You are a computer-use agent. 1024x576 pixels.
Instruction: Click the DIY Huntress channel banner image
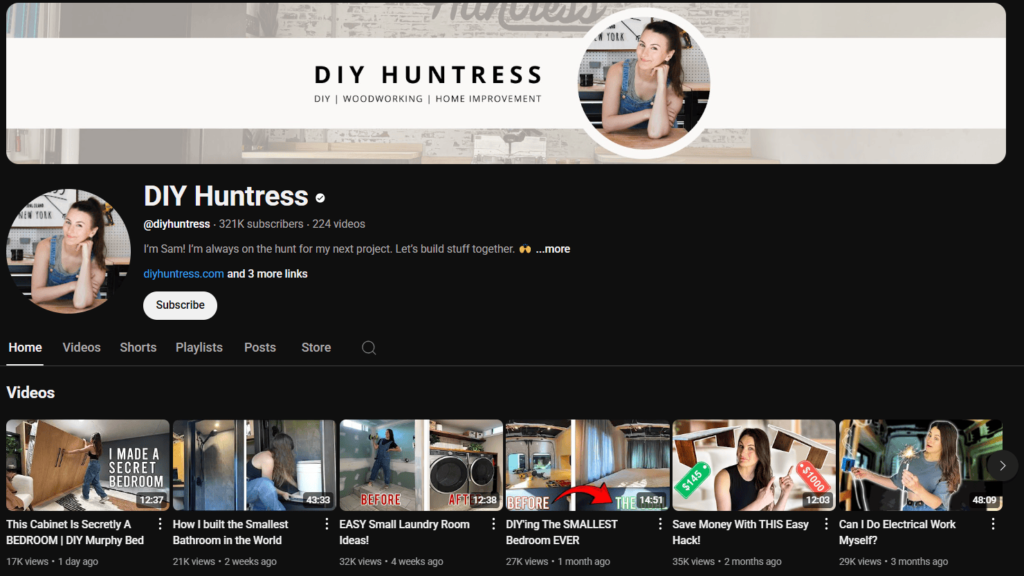pyautogui.click(x=300, y=83)
